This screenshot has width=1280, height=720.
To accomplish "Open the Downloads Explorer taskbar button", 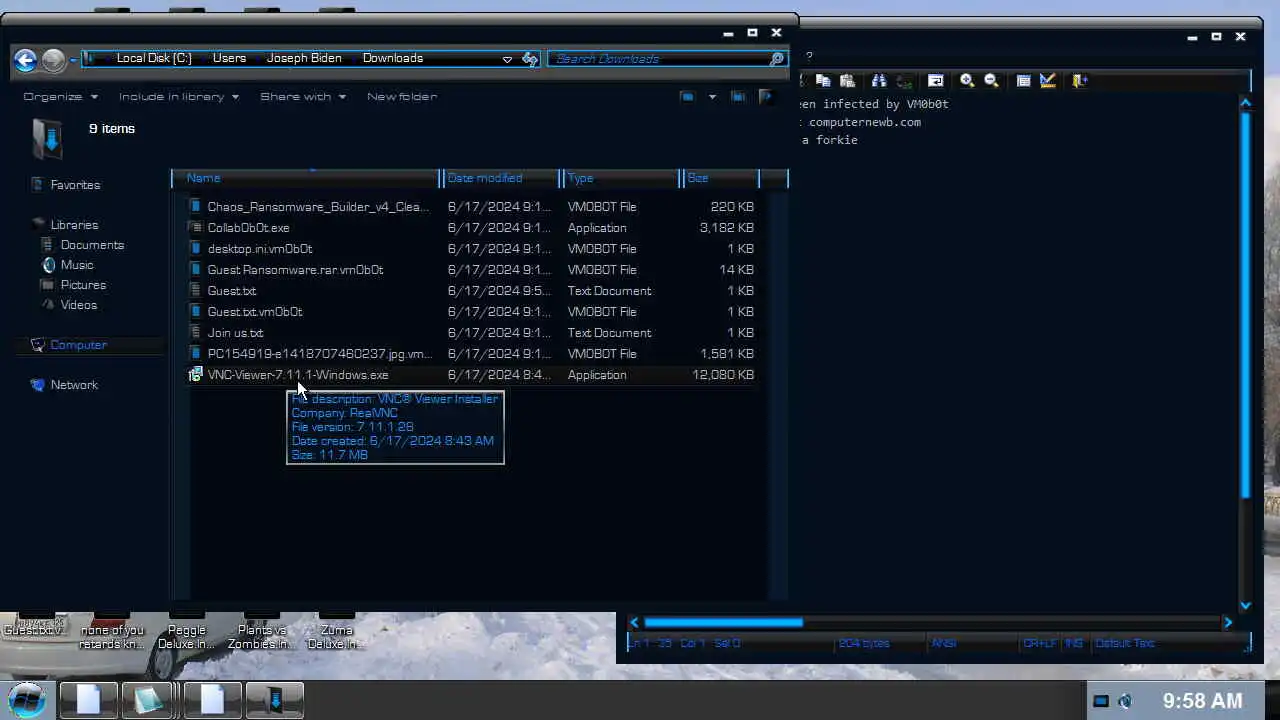I will pyautogui.click(x=274, y=700).
